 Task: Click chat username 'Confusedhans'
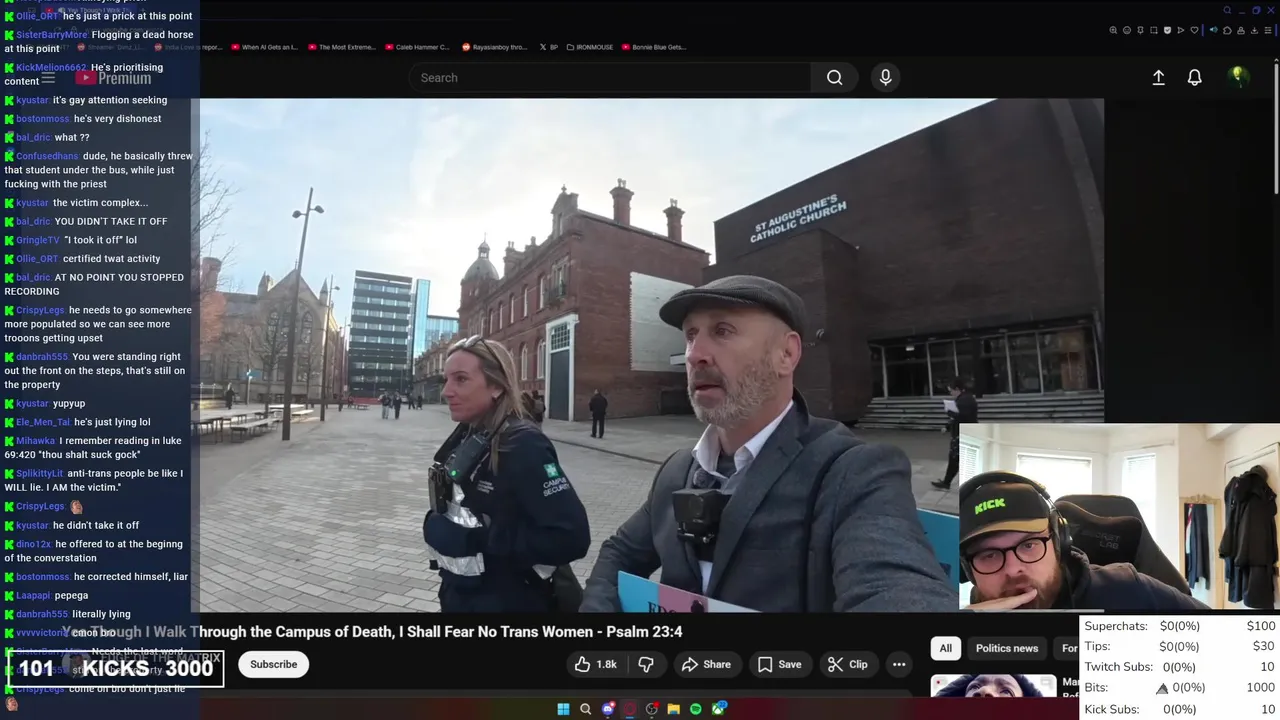[47, 157]
